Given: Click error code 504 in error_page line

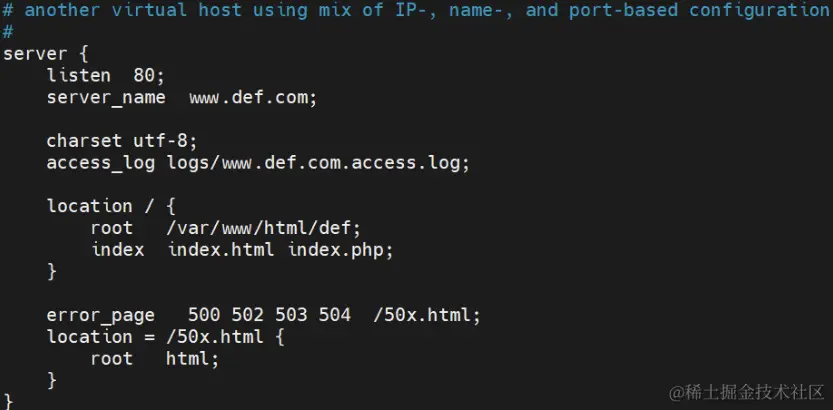Looking at the screenshot, I should 334,315.
